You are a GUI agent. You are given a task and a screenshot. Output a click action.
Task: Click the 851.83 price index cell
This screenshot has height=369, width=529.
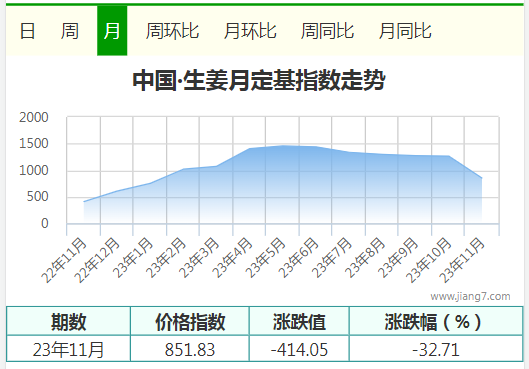[x=190, y=349]
